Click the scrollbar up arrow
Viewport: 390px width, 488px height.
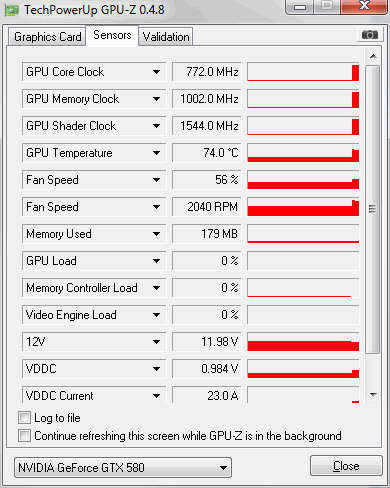click(373, 56)
